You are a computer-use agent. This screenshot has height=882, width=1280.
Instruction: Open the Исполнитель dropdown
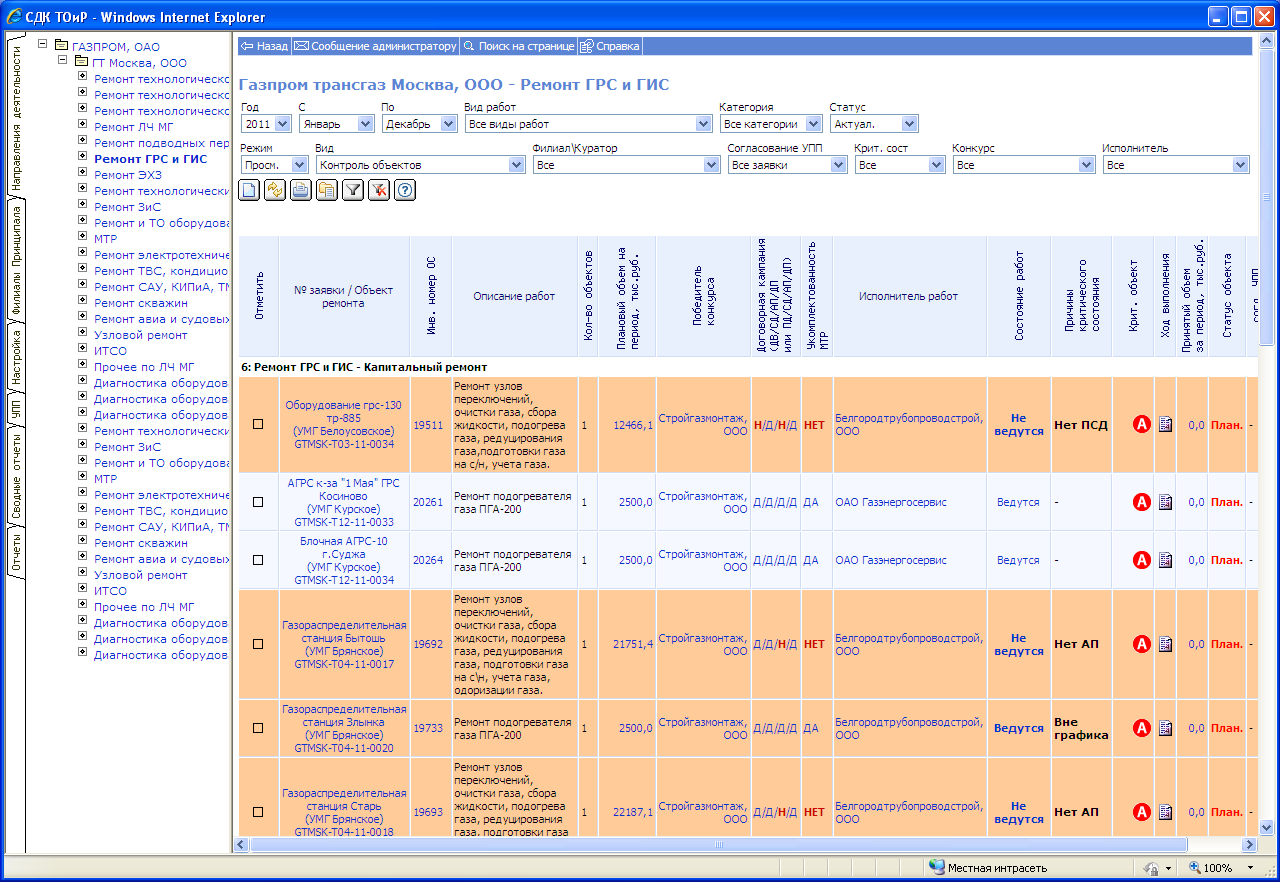[x=1177, y=165]
